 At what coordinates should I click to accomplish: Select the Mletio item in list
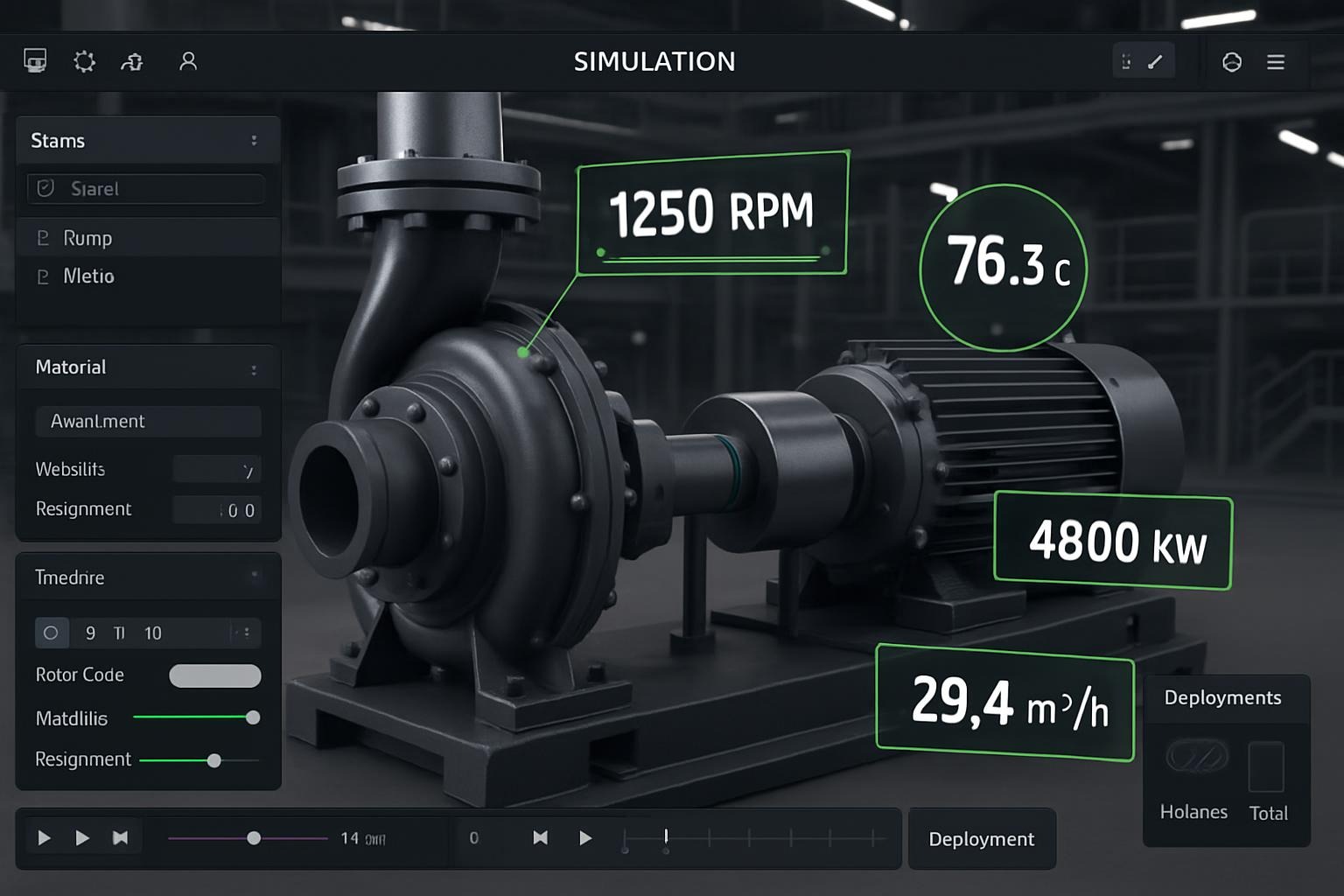click(x=88, y=276)
